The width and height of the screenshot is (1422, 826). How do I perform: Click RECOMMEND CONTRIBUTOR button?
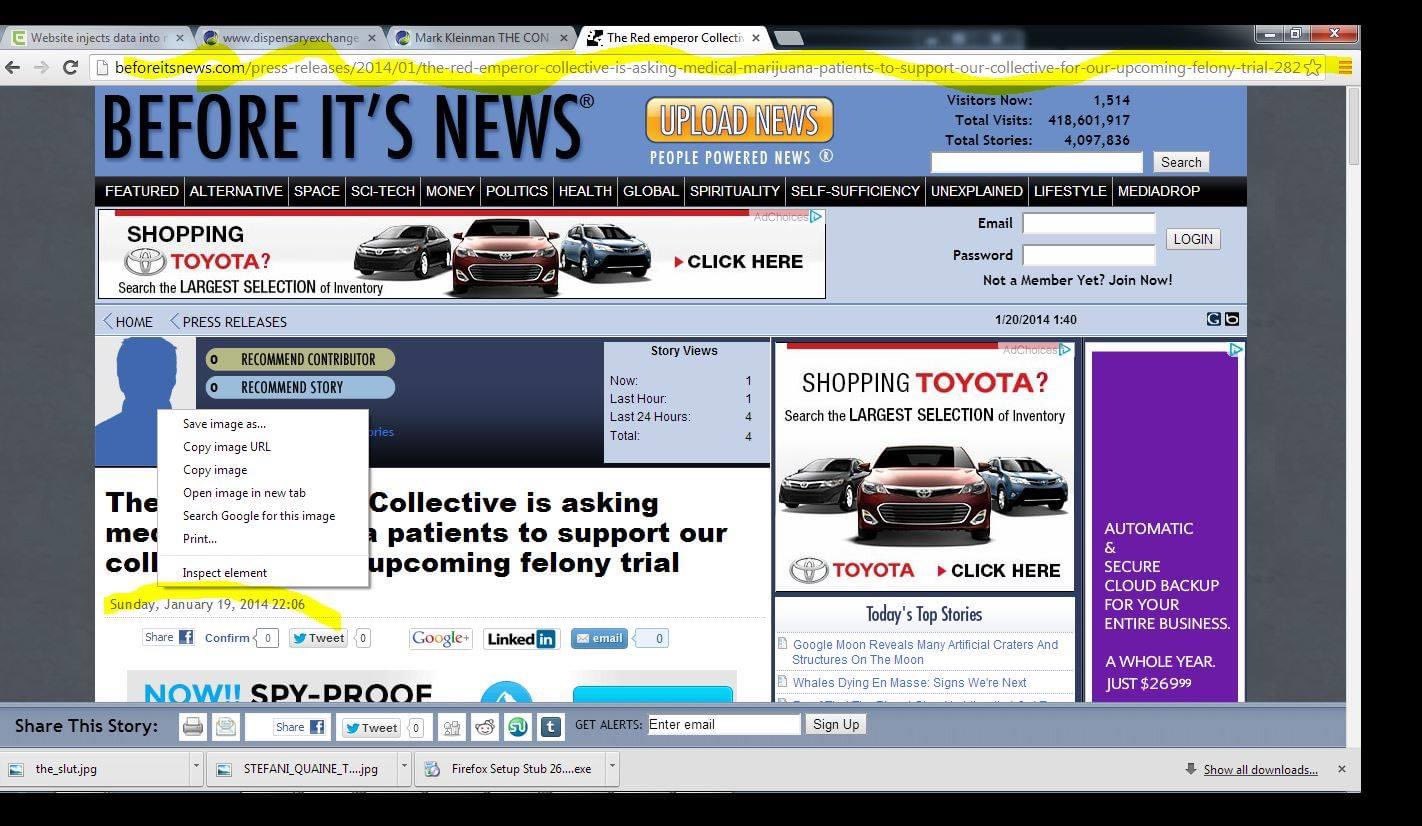(x=300, y=360)
